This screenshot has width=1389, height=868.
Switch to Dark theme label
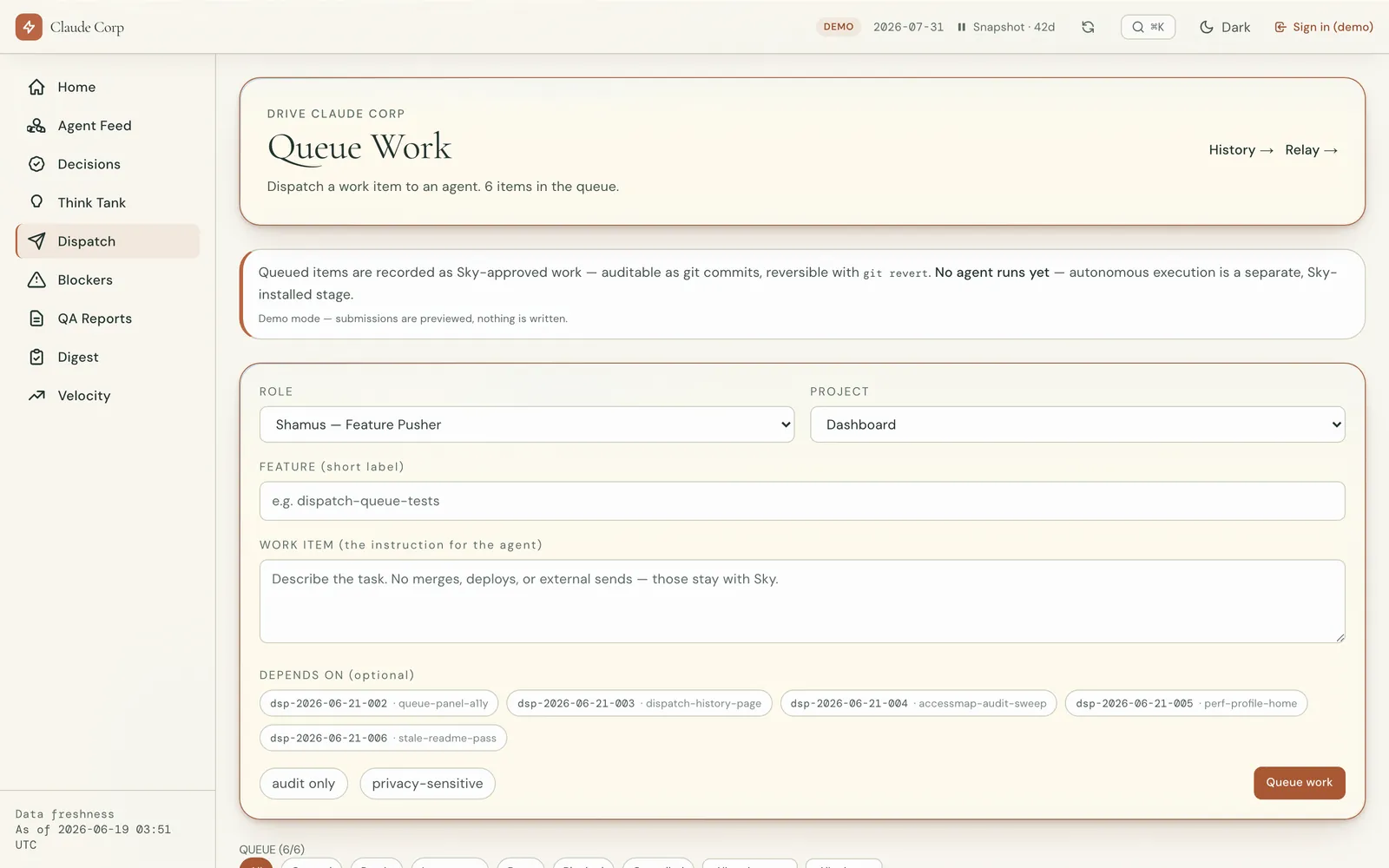1235,27
